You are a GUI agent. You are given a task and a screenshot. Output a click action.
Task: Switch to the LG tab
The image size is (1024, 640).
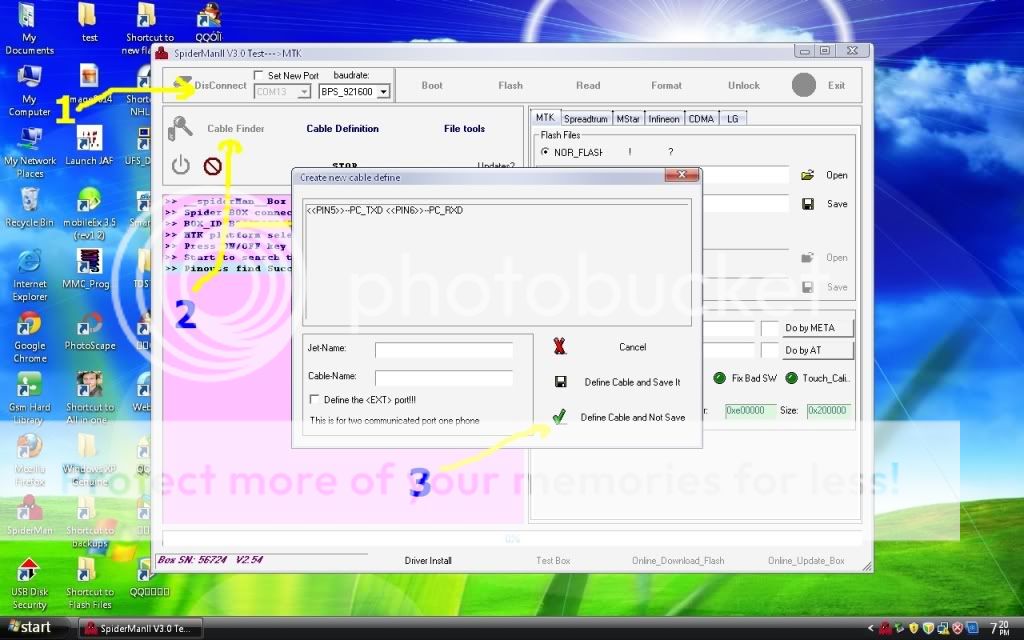pyautogui.click(x=733, y=119)
